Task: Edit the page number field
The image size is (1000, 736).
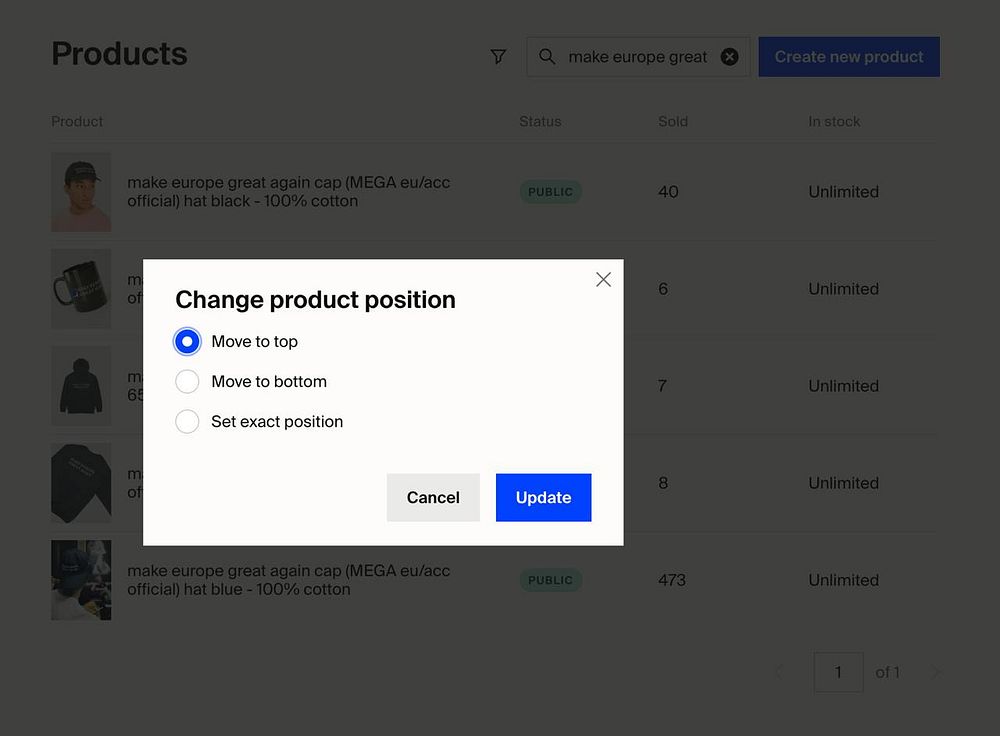Action: 838,672
